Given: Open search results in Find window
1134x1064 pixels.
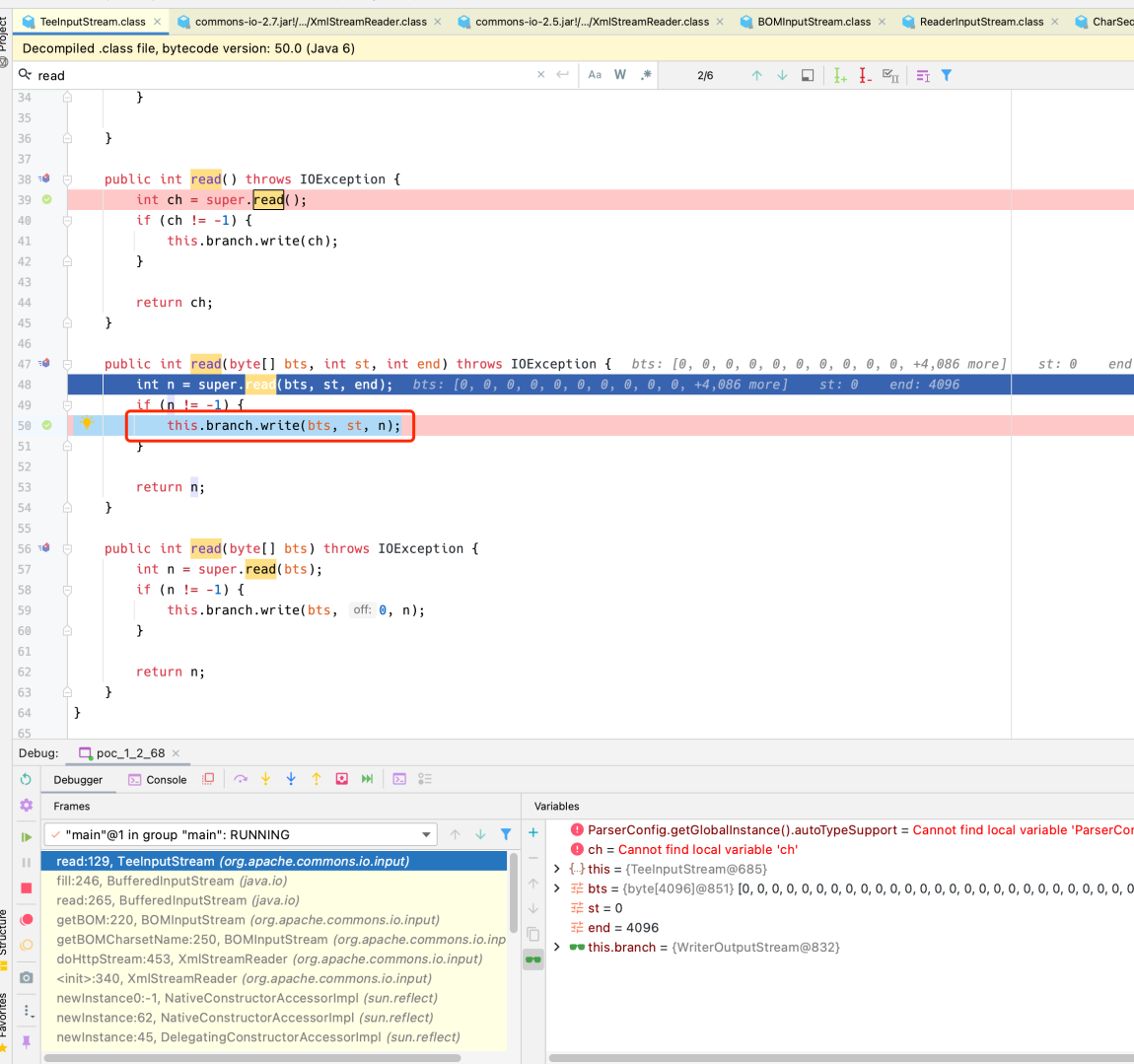Looking at the screenshot, I should click(x=807, y=75).
